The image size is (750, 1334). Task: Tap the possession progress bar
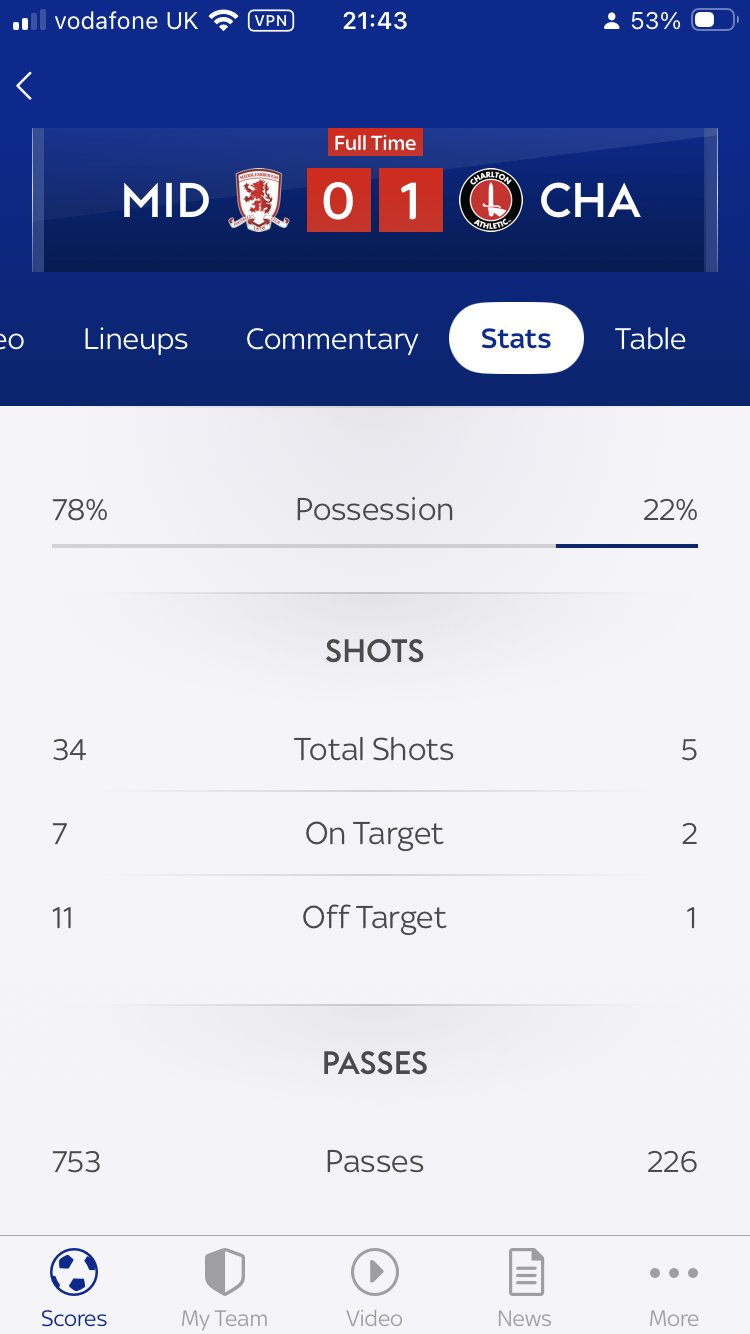(x=375, y=546)
